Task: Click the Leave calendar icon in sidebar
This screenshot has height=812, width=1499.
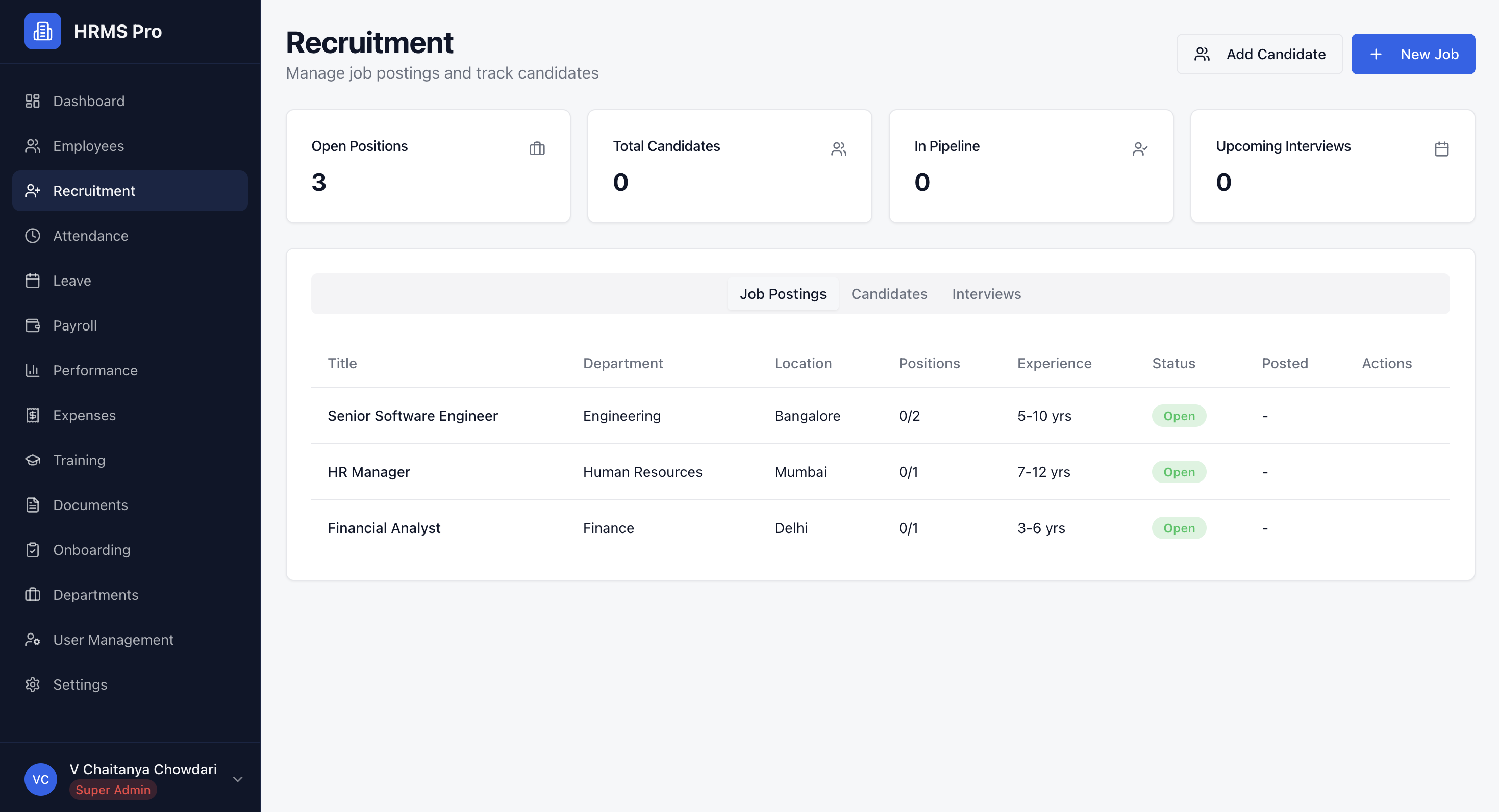Action: [33, 281]
